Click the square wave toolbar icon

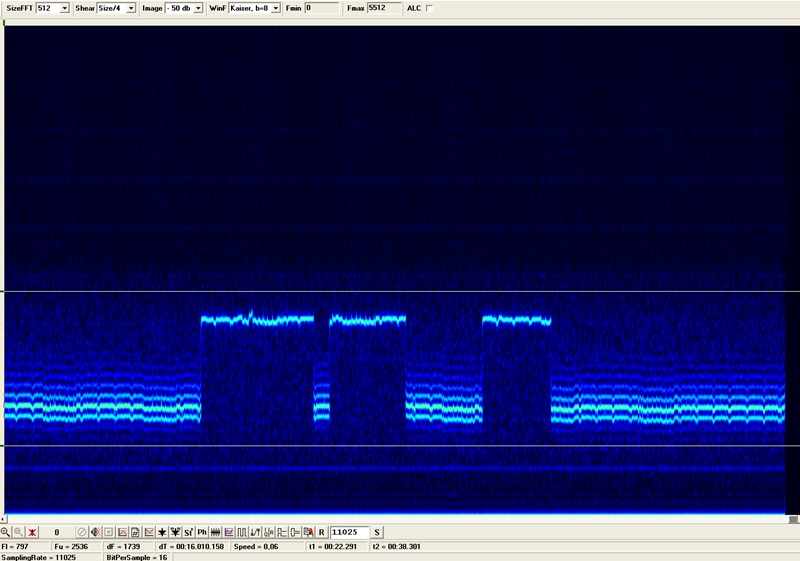click(x=241, y=533)
